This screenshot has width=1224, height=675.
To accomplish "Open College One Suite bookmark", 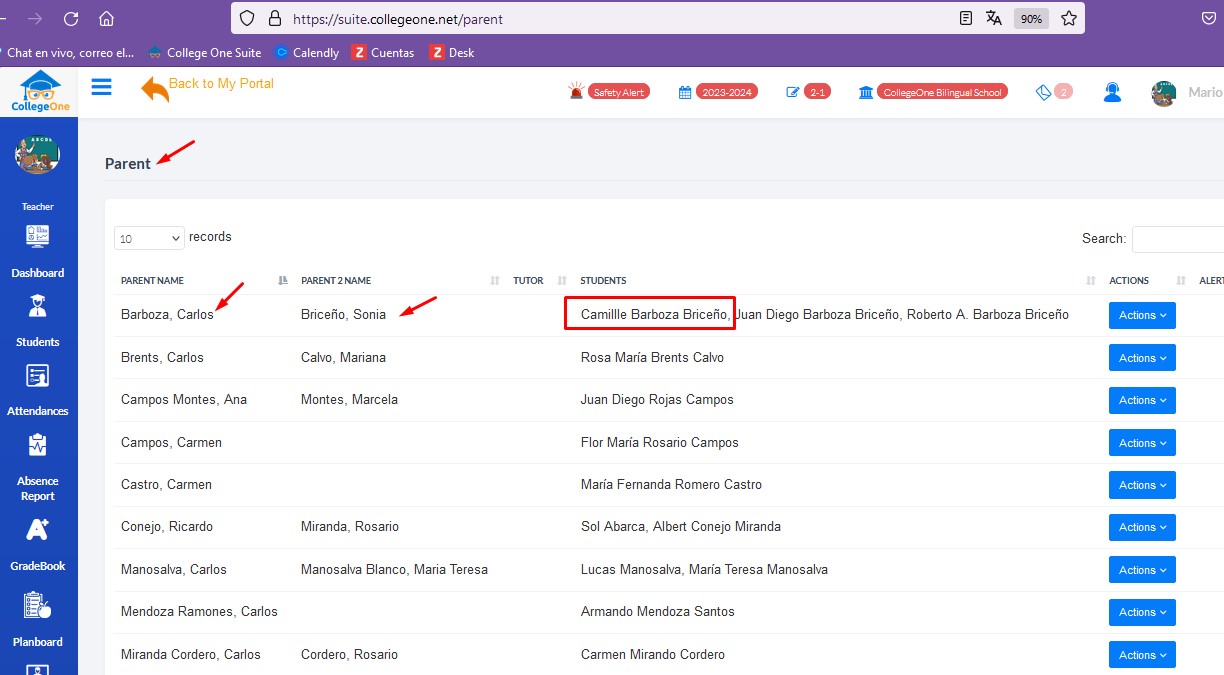I will 205,53.
